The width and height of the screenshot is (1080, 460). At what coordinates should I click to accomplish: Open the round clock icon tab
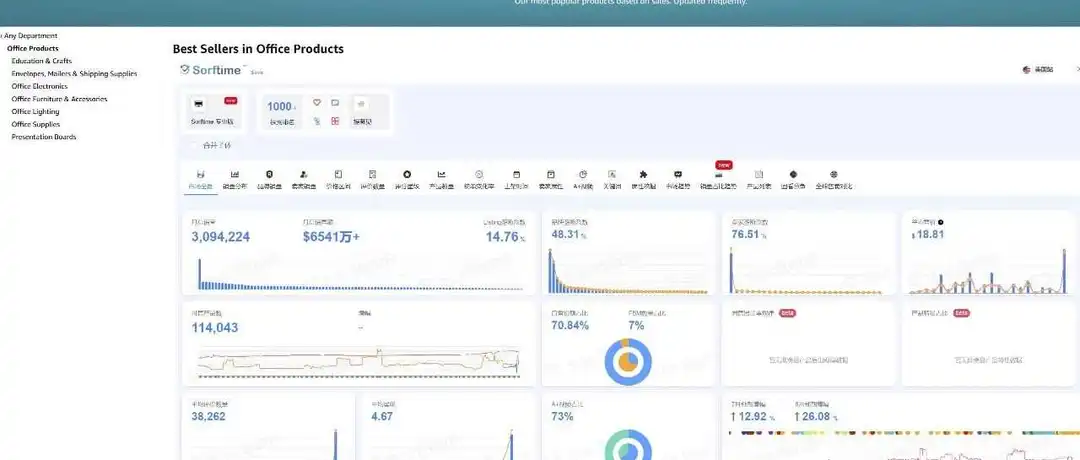(479, 180)
